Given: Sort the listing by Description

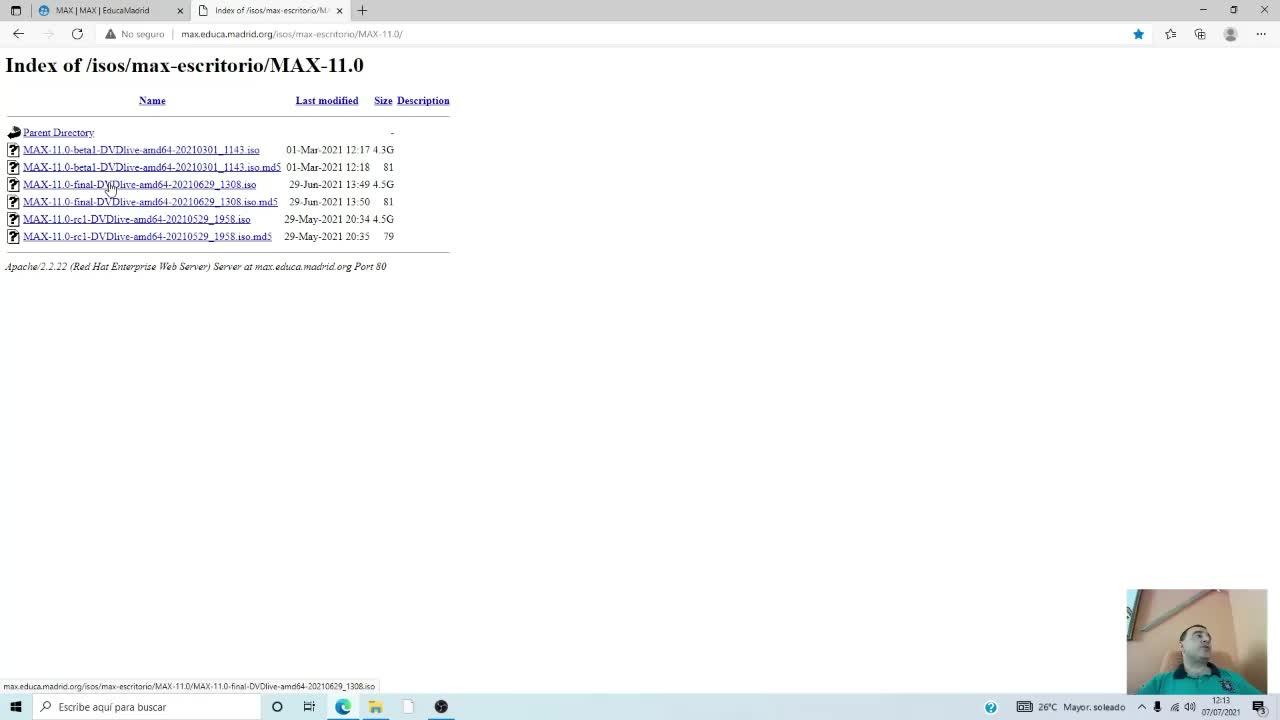Looking at the screenshot, I should 423,101.
